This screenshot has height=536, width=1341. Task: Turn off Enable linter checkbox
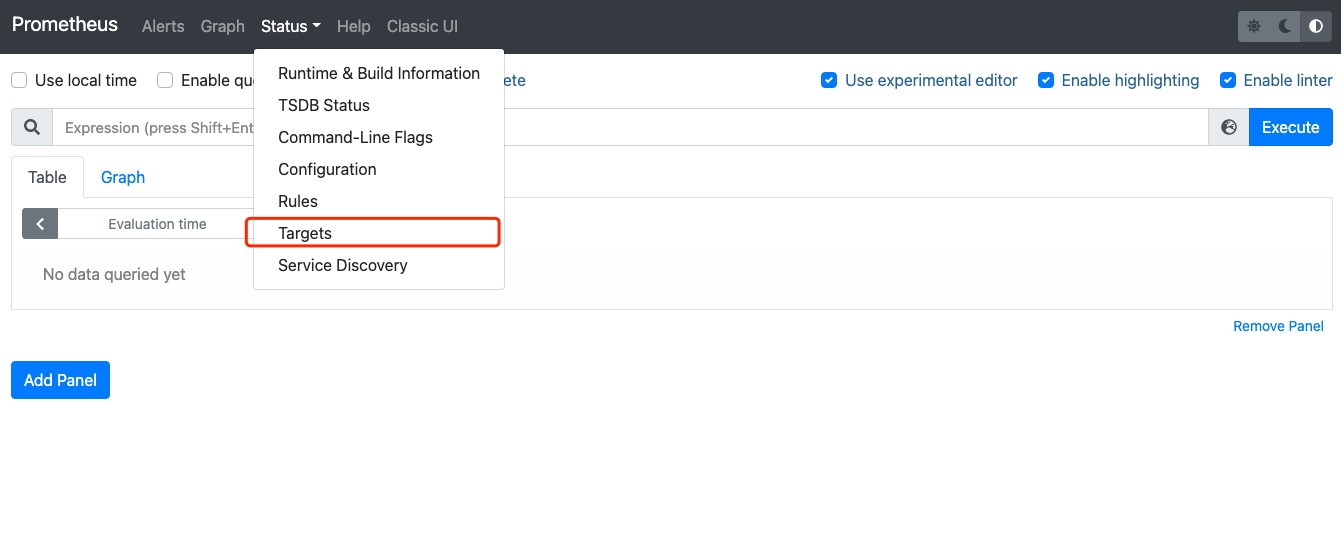point(1228,80)
